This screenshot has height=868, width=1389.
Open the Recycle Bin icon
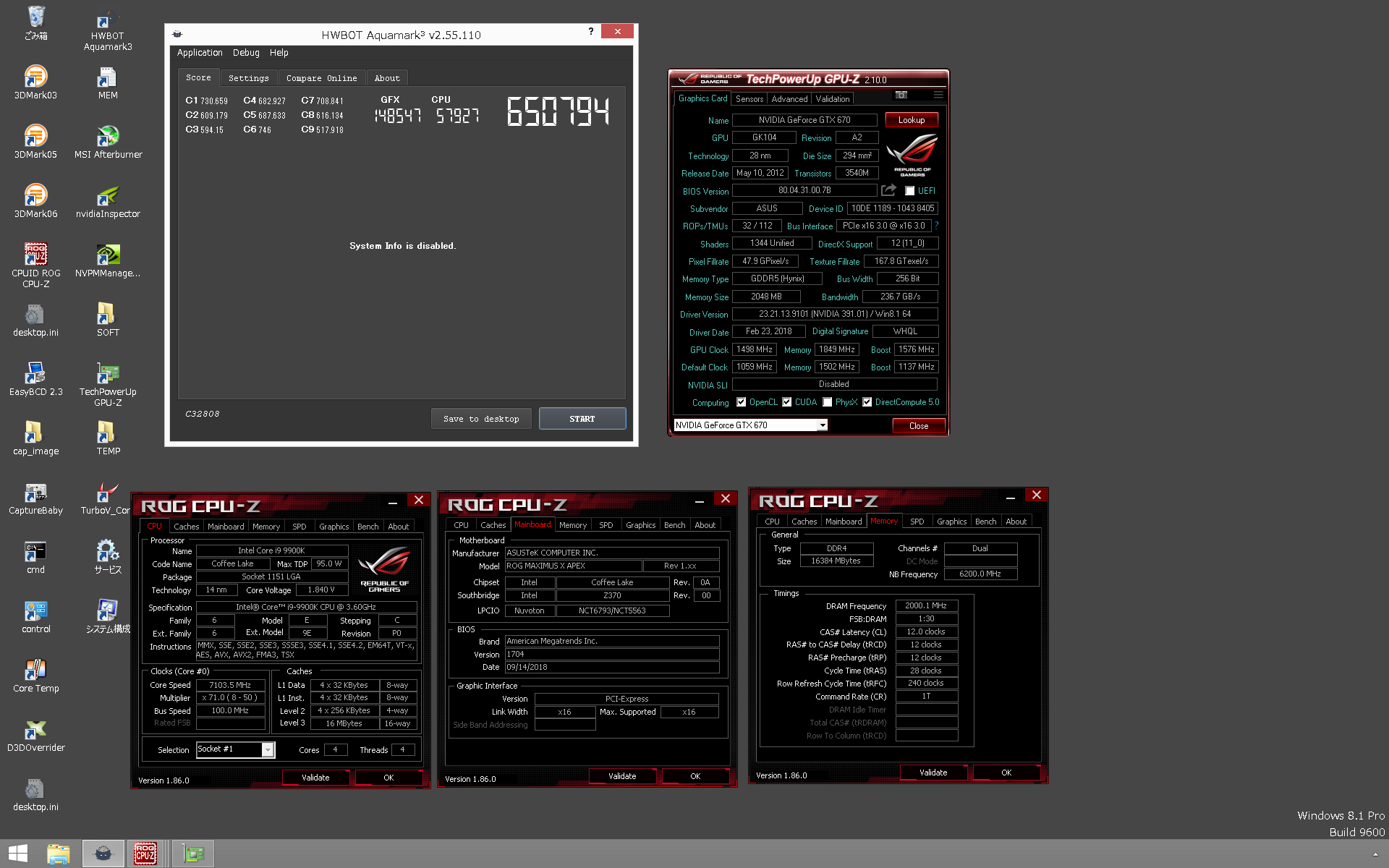pyautogui.click(x=35, y=22)
